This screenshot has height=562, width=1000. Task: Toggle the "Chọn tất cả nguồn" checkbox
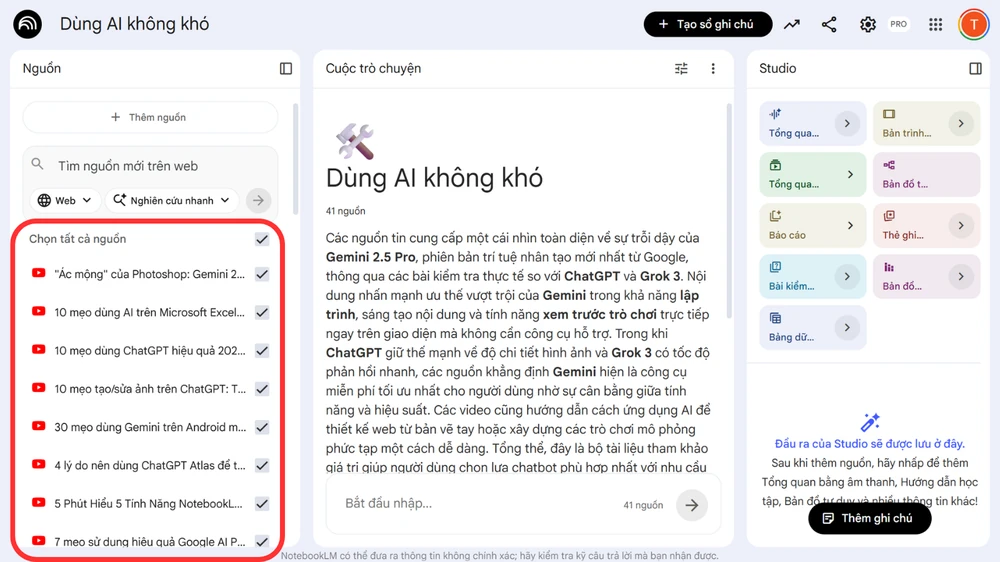click(262, 240)
